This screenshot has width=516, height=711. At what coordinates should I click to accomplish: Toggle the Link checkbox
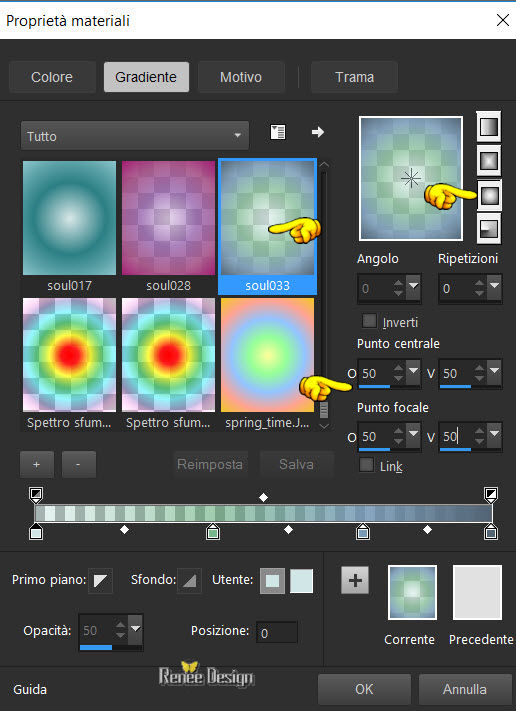coord(366,465)
